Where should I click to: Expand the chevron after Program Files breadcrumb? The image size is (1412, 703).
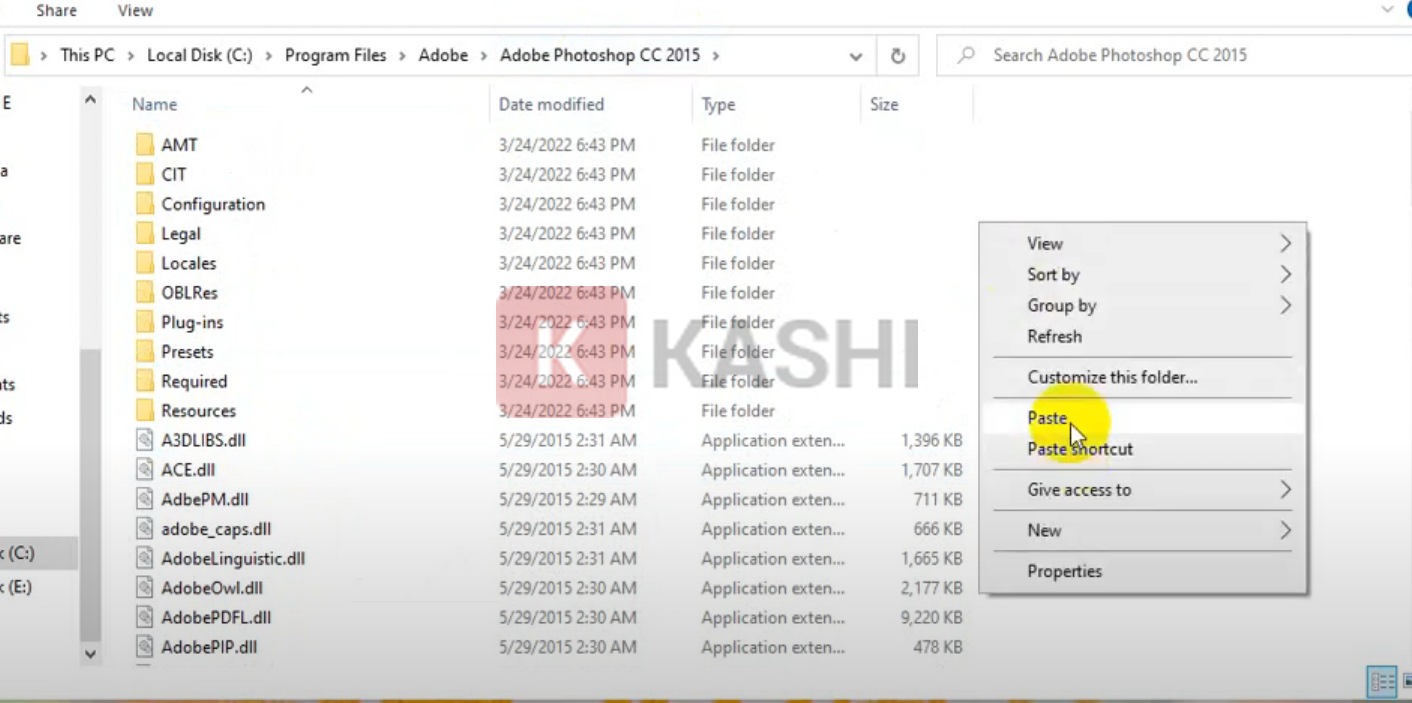pyautogui.click(x=404, y=56)
